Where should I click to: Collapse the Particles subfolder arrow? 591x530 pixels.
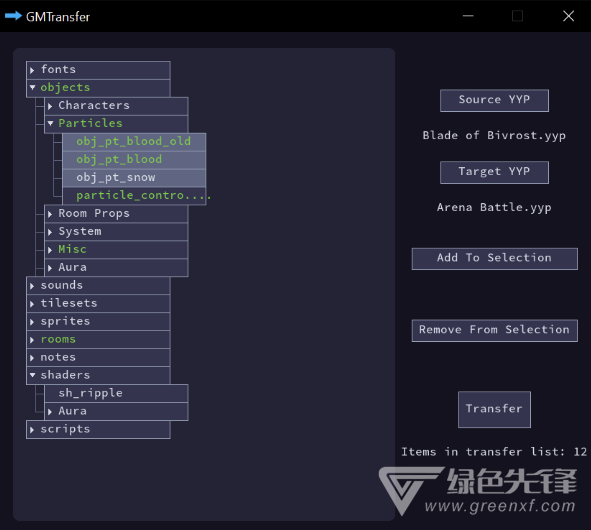tap(51, 123)
